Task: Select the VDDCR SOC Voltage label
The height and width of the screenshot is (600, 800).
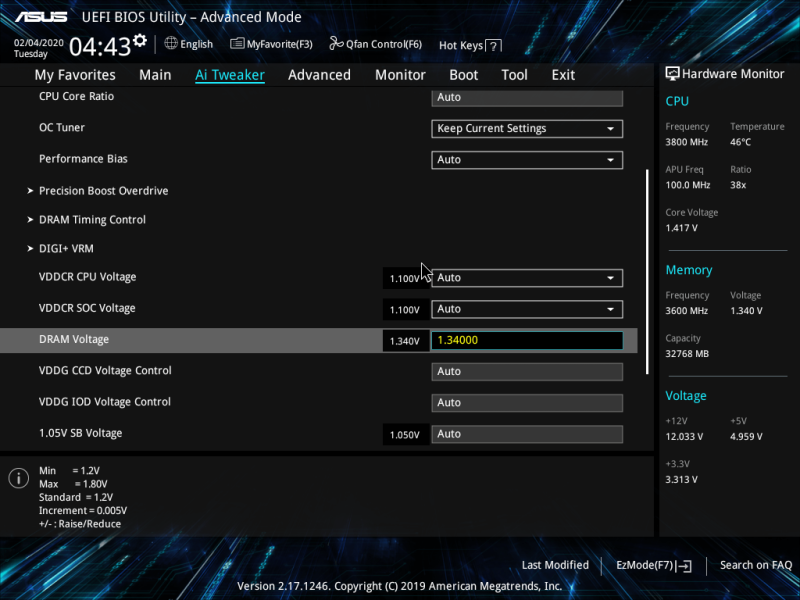Action: coord(87,308)
